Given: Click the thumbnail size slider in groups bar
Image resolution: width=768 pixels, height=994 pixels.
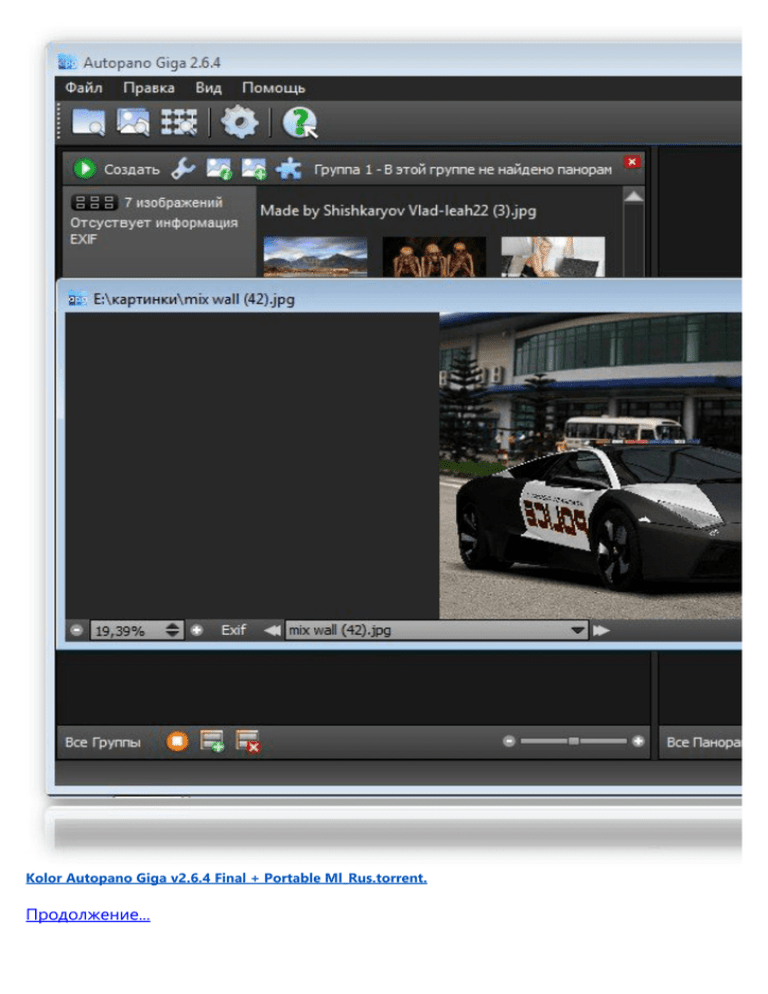Looking at the screenshot, I should tap(573, 741).
